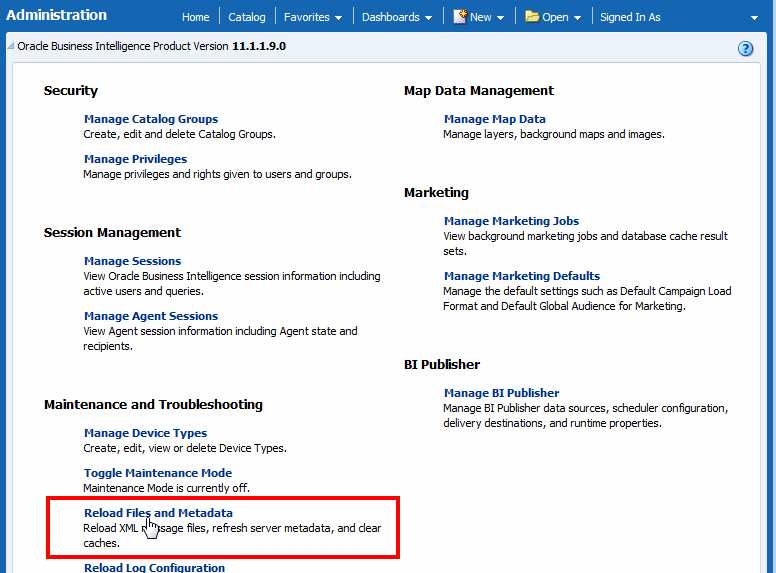Viewport: 776px width, 573px height.
Task: Click the Administration page title
Action: coord(56,15)
